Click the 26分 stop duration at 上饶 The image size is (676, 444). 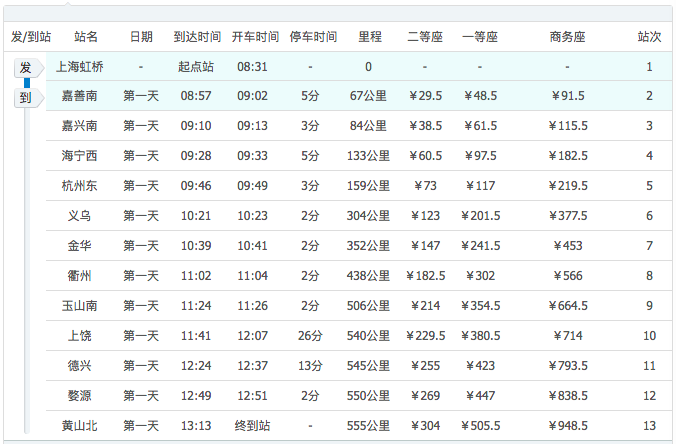pos(310,336)
